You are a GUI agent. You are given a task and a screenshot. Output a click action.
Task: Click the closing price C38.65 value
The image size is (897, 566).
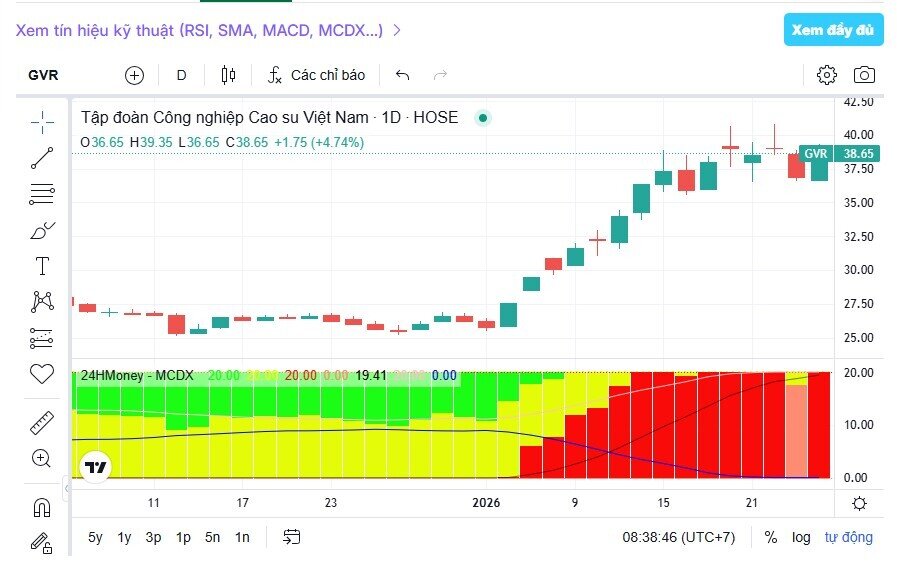click(247, 143)
